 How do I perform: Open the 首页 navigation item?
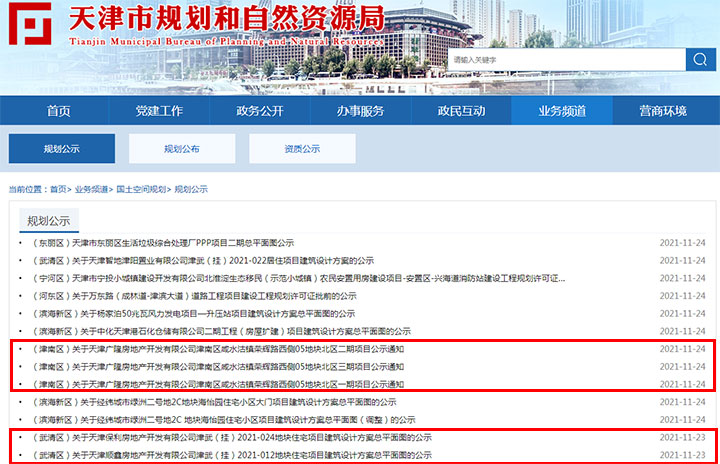[58, 111]
